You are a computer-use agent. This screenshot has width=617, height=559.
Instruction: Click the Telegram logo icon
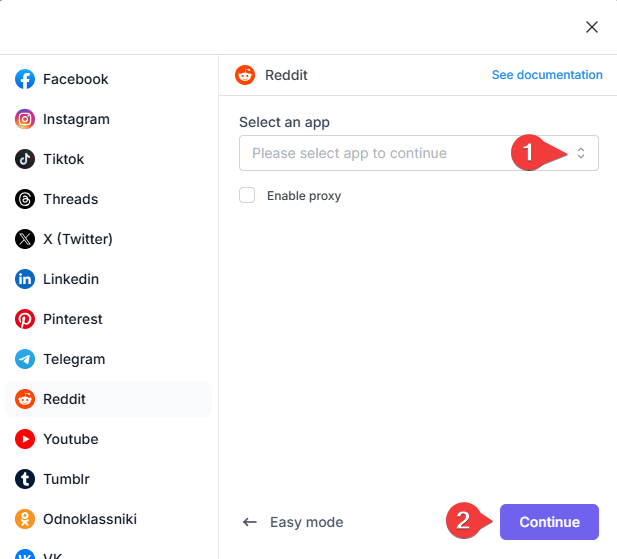(x=25, y=359)
